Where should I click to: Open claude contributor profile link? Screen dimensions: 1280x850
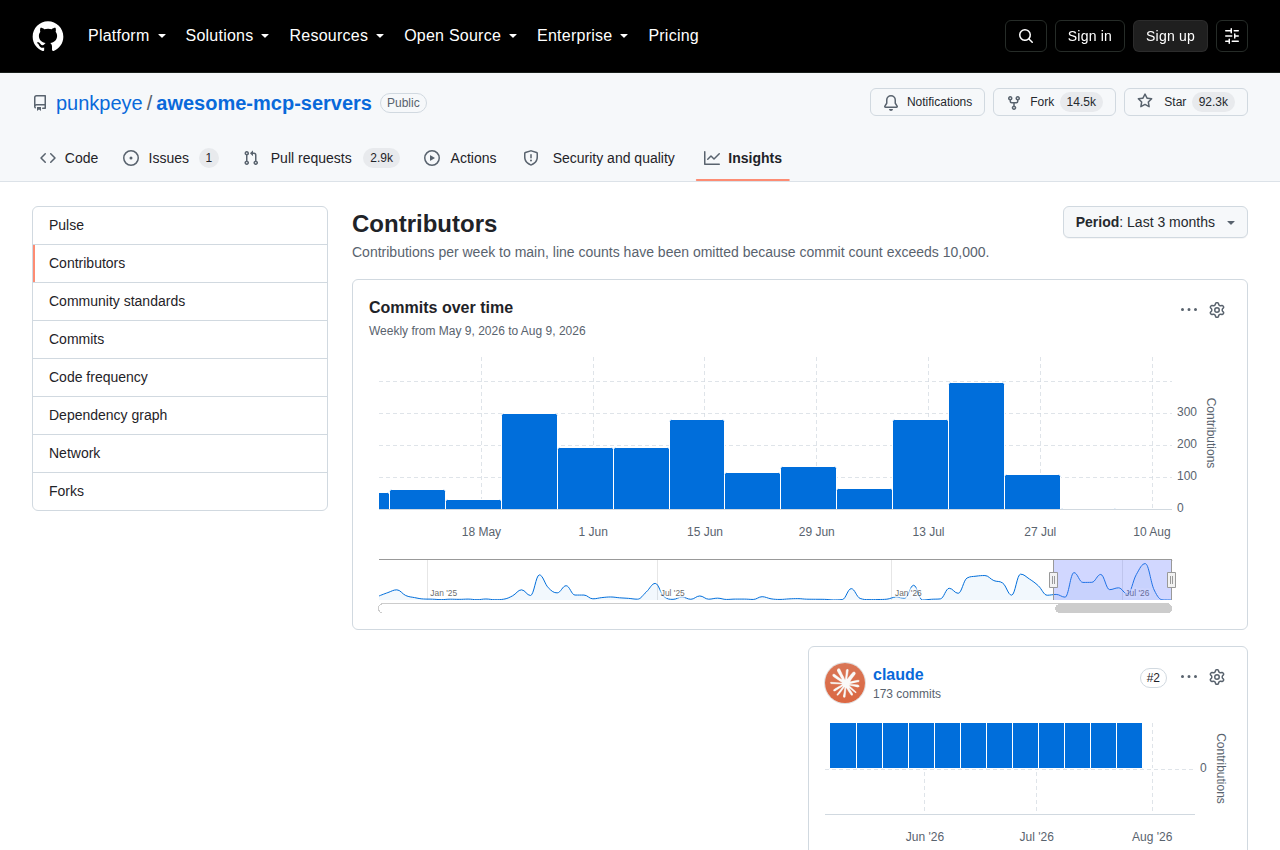(898, 675)
